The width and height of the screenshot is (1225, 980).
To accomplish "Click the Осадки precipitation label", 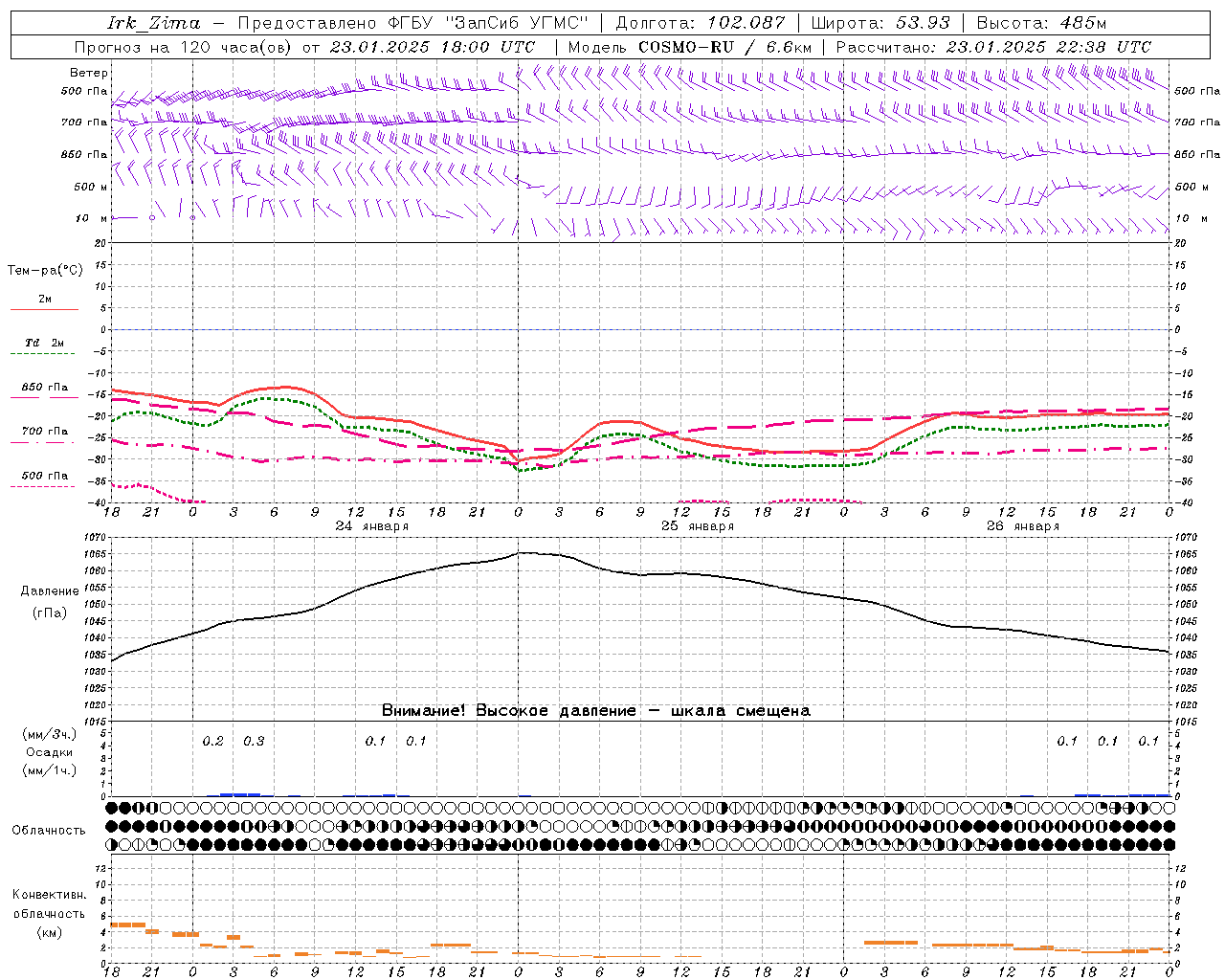I will 50,752.
